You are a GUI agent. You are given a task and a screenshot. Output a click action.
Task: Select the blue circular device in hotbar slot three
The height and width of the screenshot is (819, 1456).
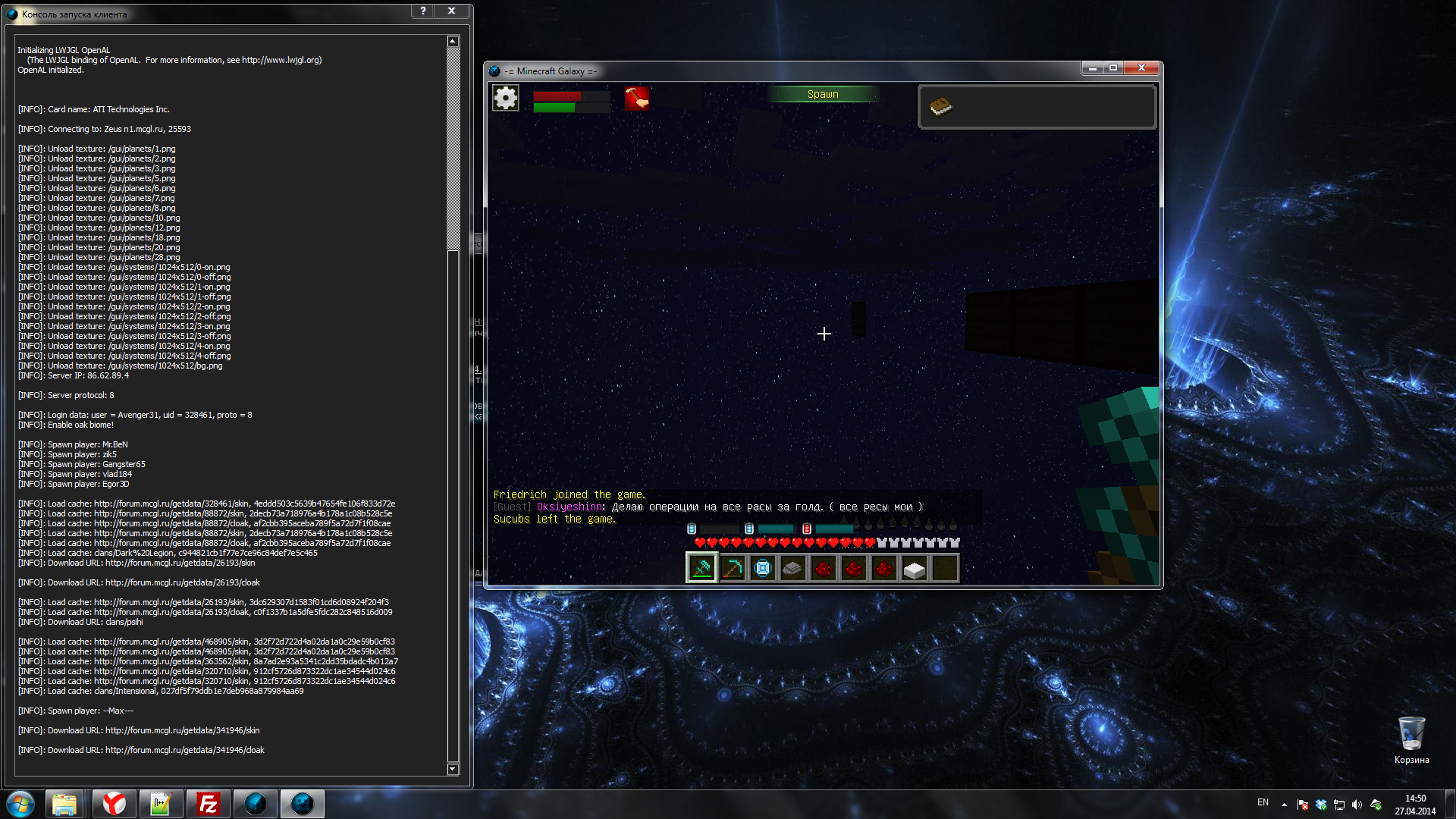pyautogui.click(x=763, y=568)
